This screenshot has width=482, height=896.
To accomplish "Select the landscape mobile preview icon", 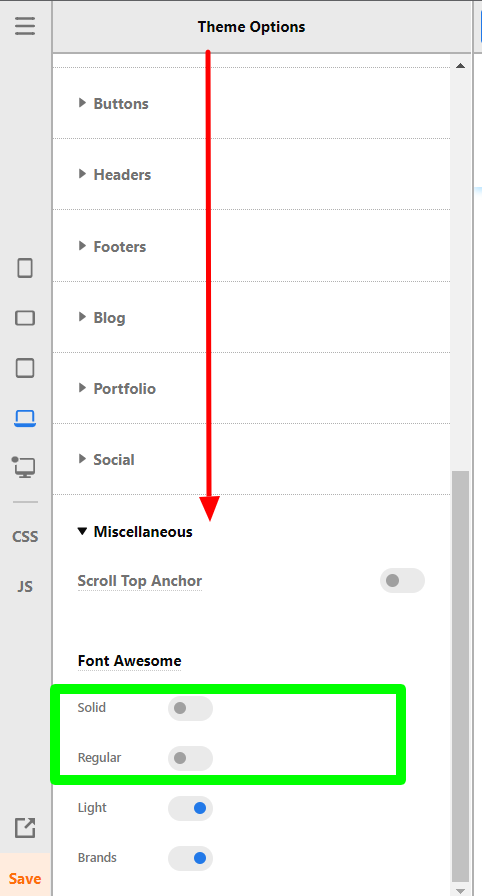I will 25,318.
